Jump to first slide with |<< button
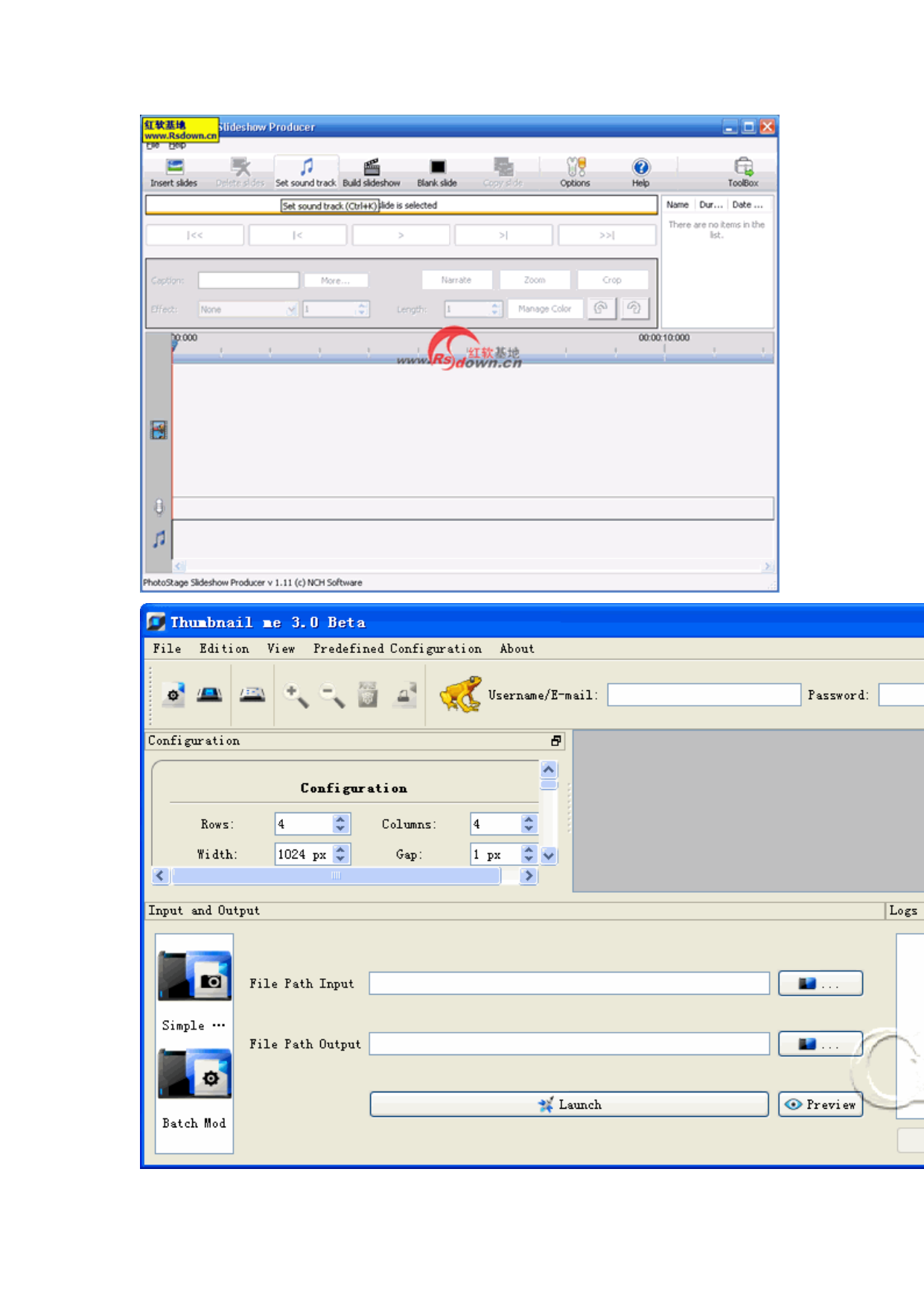 (x=195, y=235)
